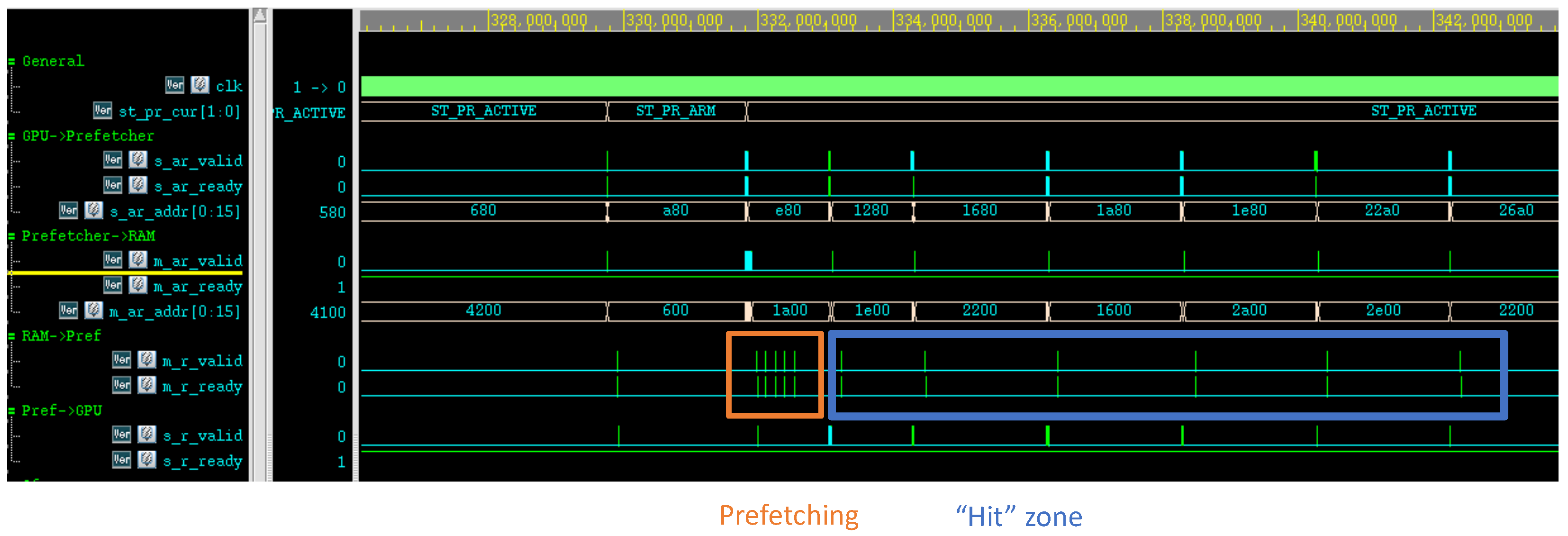Click the wave-type icon beside m_ar_addr[0:15]

[93, 310]
